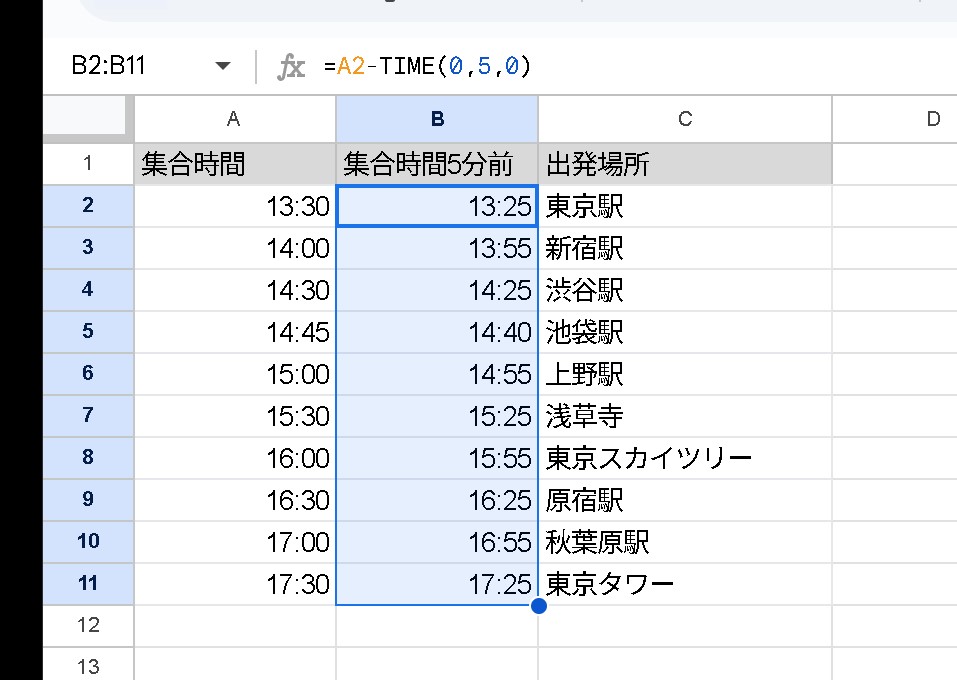The image size is (957, 680).
Task: Click header cell 集合時間
Action: click(234, 164)
